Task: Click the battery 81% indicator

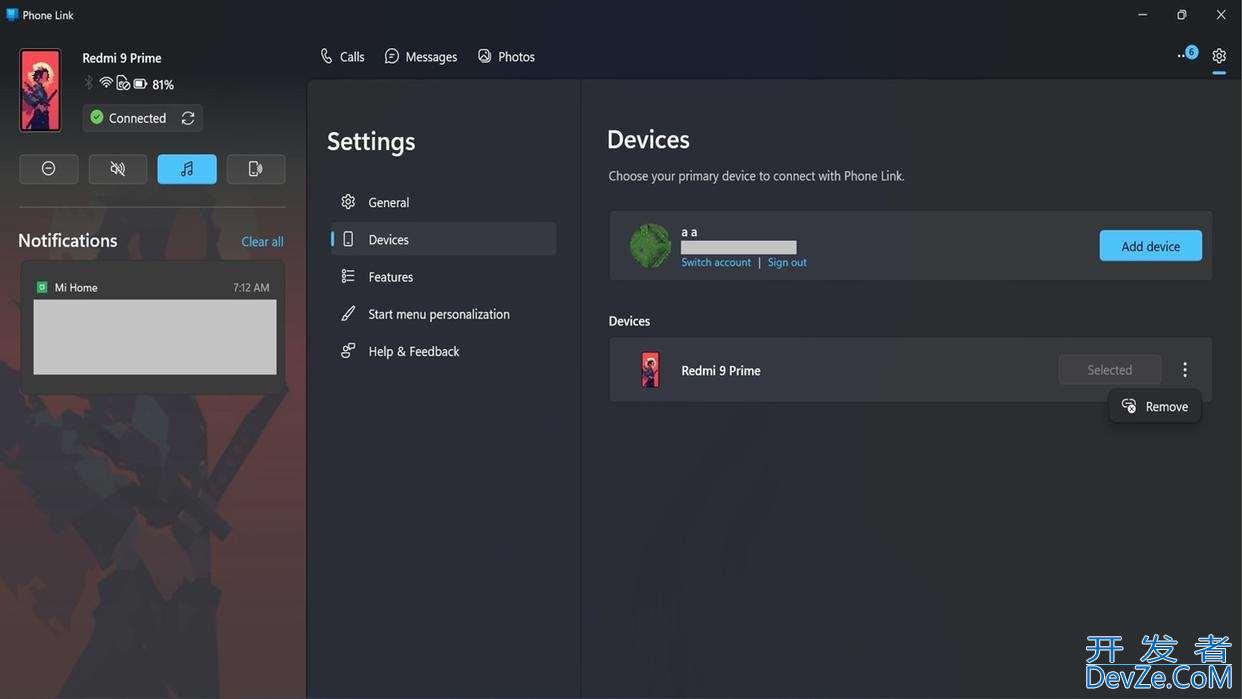Action: click(154, 84)
